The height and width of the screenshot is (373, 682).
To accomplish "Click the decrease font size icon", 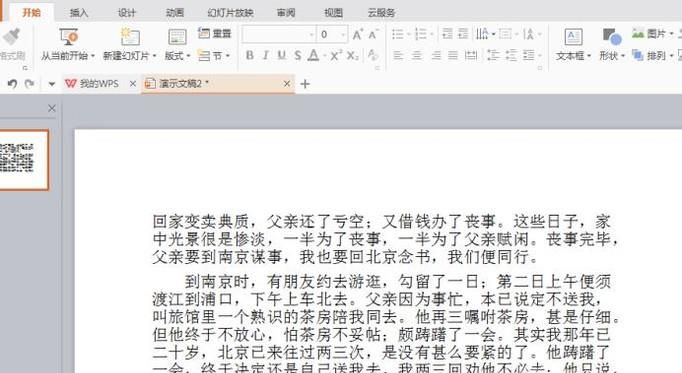I will coord(373,34).
